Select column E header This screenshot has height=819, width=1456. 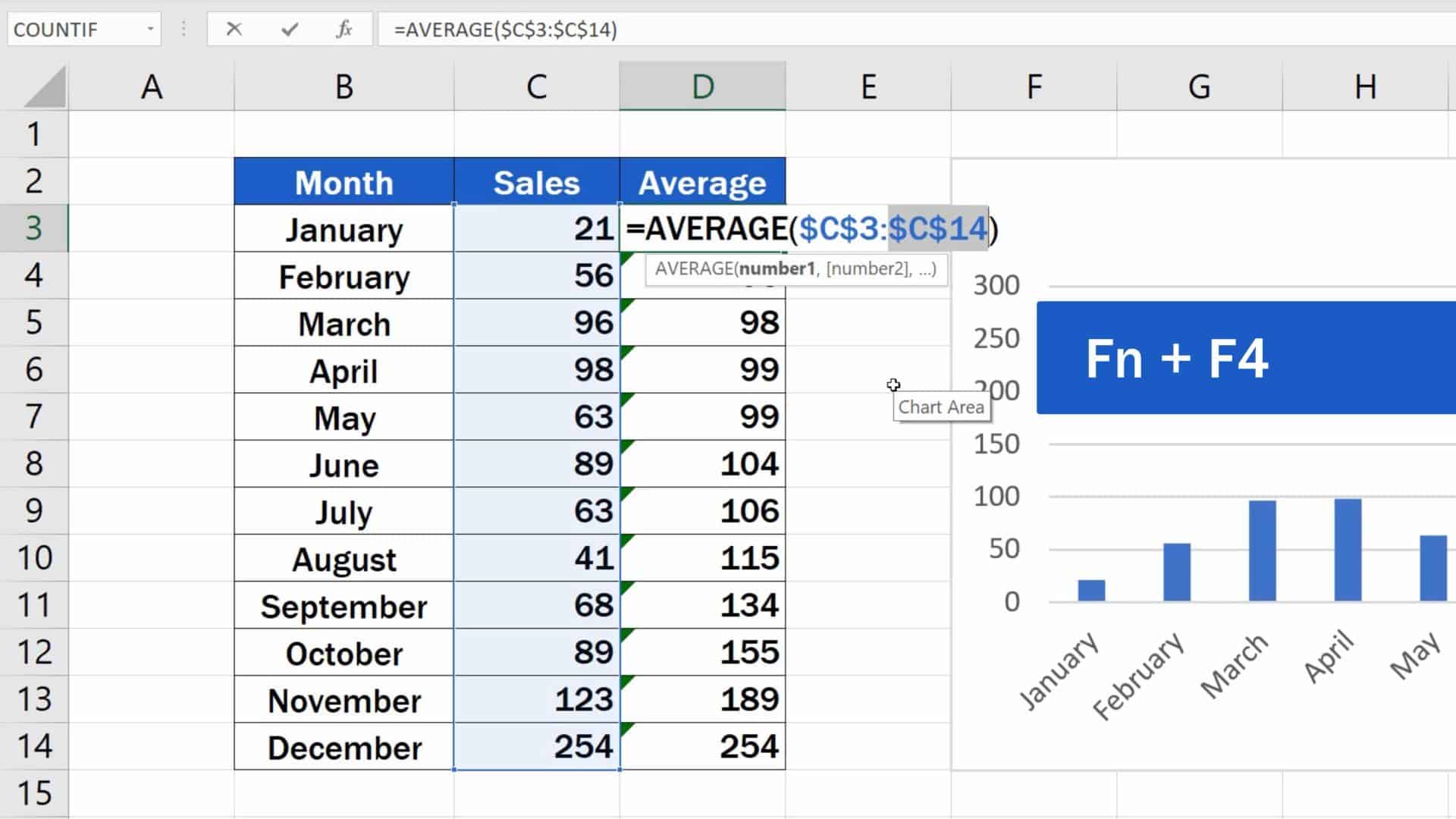point(868,86)
